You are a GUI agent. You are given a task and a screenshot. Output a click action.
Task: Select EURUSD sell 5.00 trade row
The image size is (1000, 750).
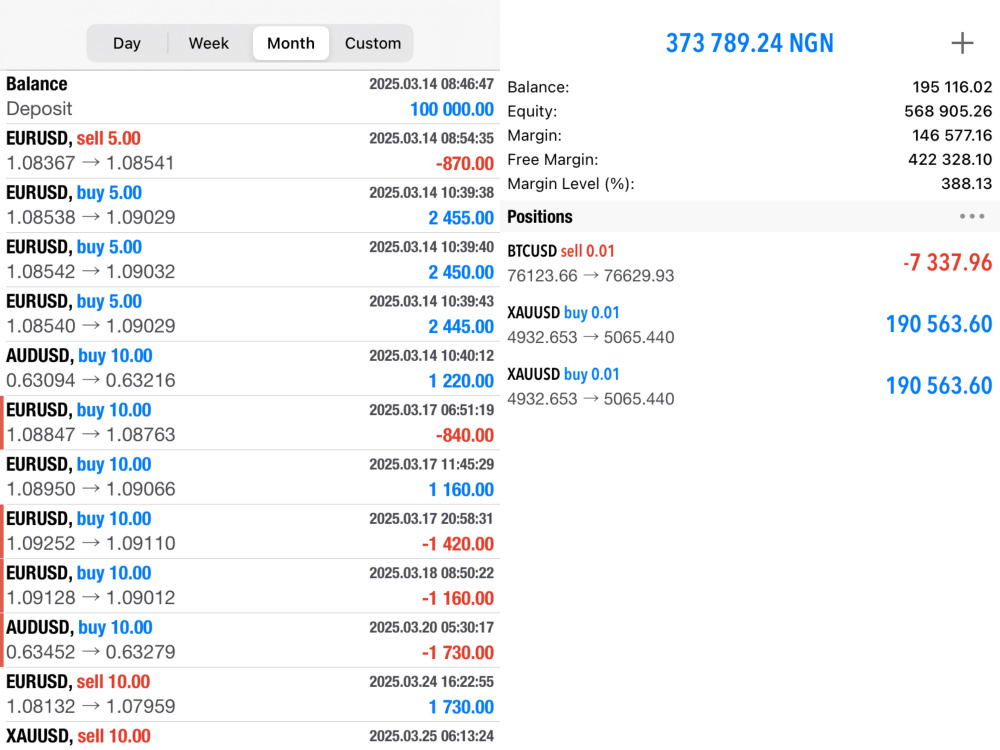[x=250, y=151]
